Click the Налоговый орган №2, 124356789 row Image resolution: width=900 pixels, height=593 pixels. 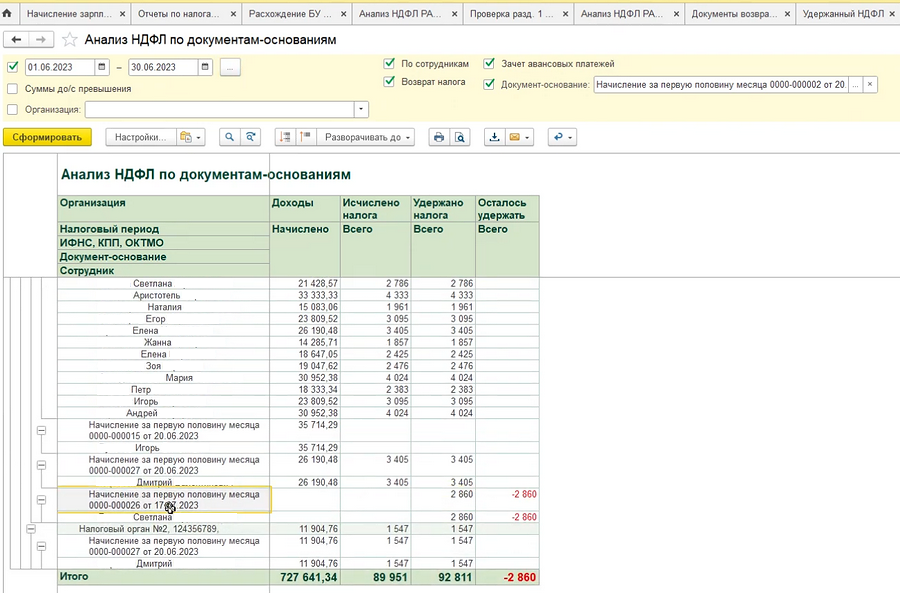pyautogui.click(x=149, y=529)
